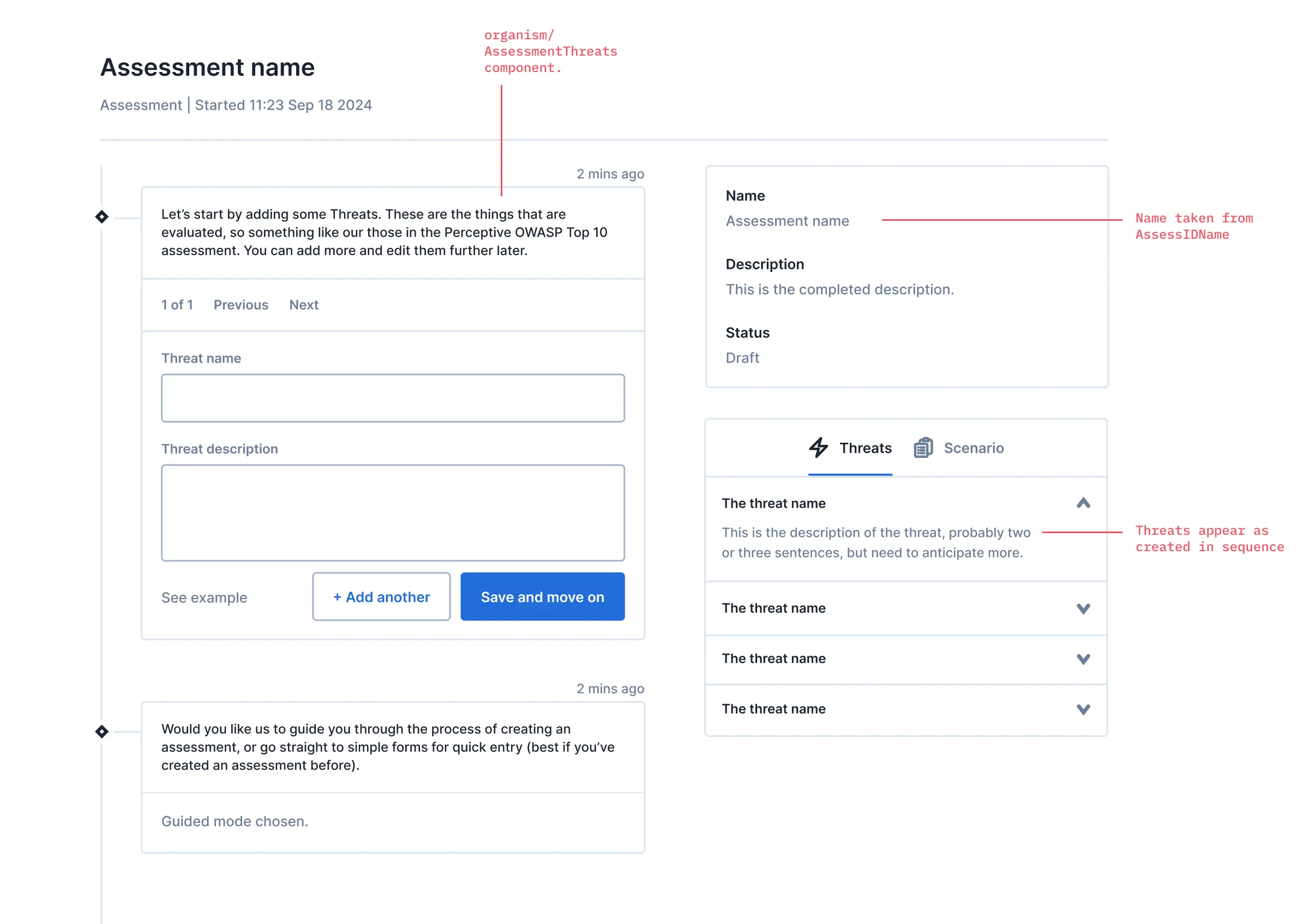Click the diamond marker beside guided mode card

101,732
